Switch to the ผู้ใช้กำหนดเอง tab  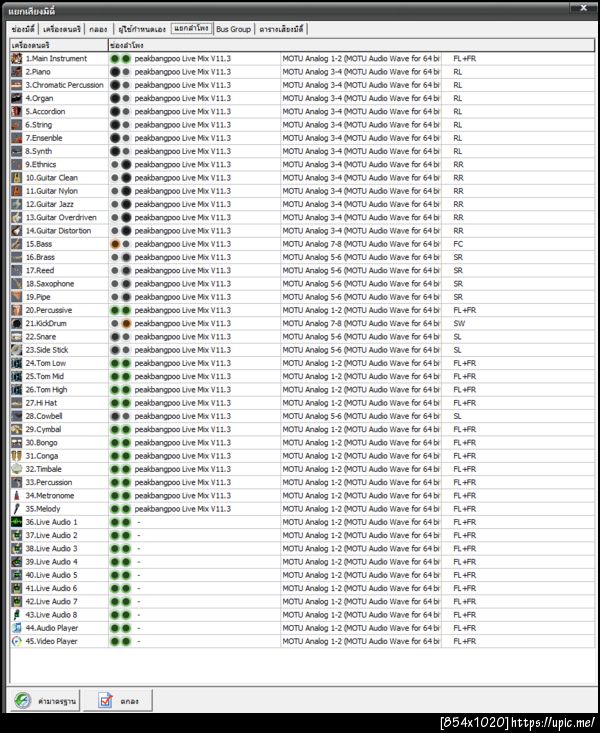click(142, 29)
